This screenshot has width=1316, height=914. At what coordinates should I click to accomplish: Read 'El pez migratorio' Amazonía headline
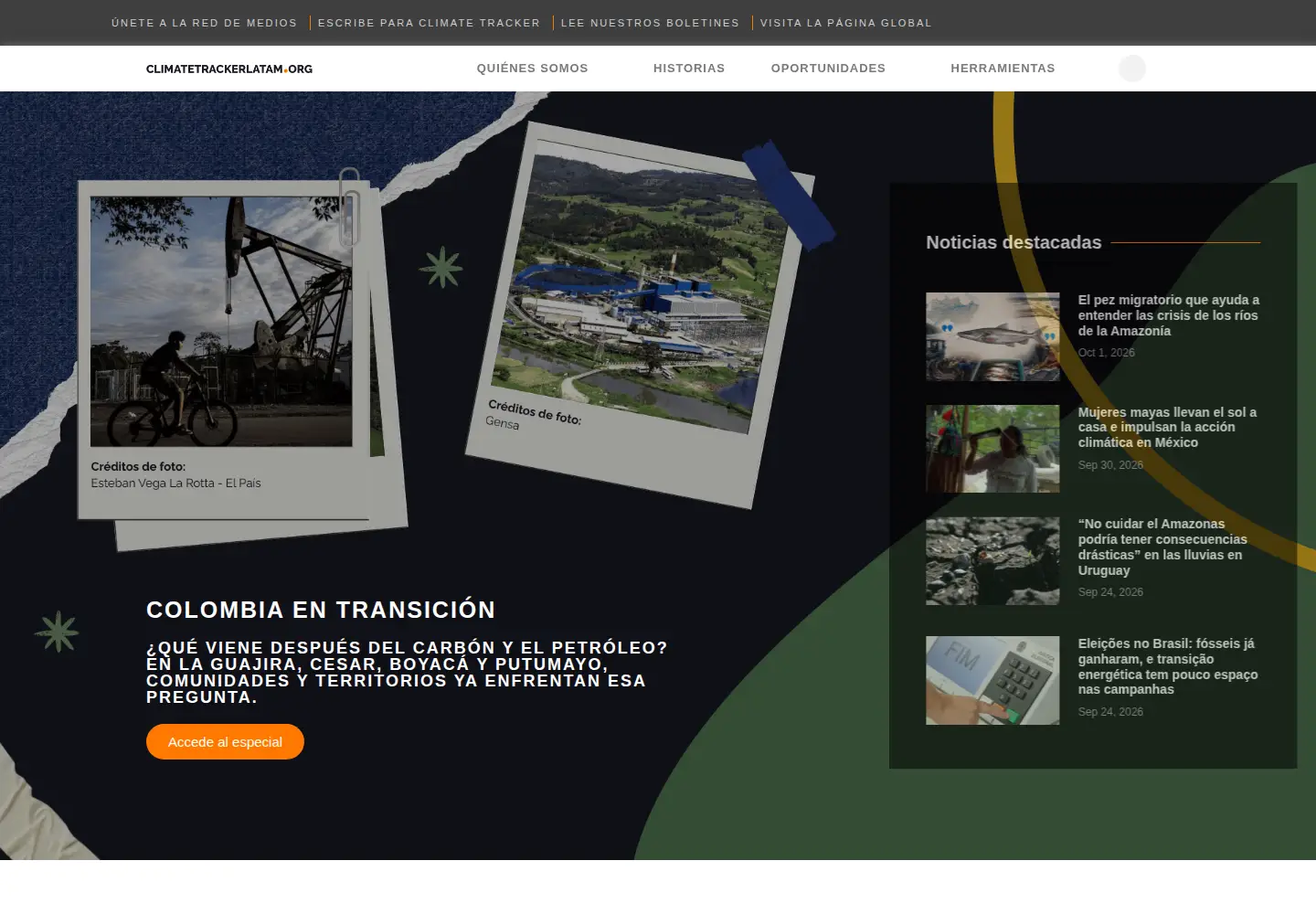(1169, 315)
